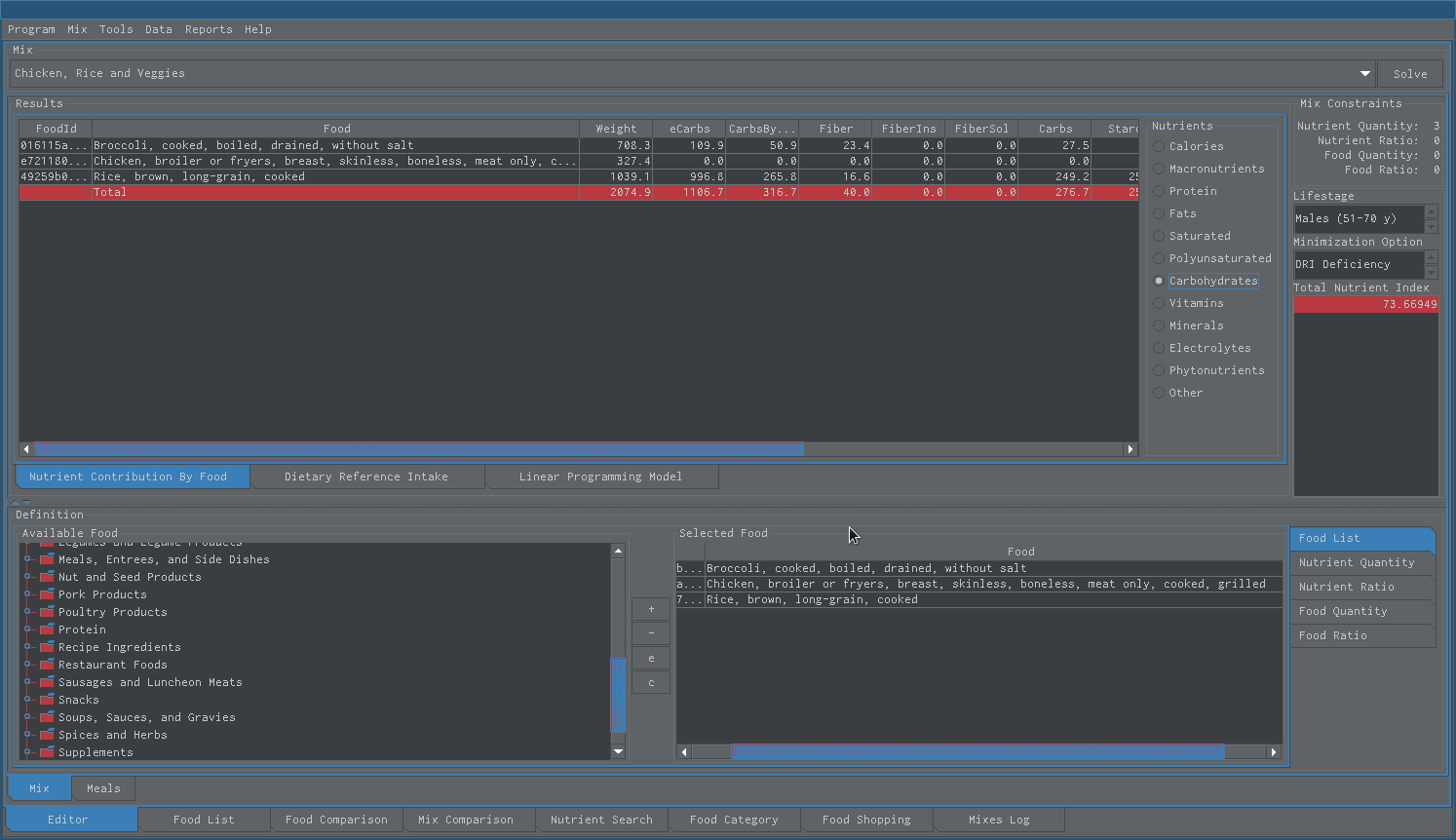Select the Other nutrients radio button
1456x840 pixels.
(1159, 393)
